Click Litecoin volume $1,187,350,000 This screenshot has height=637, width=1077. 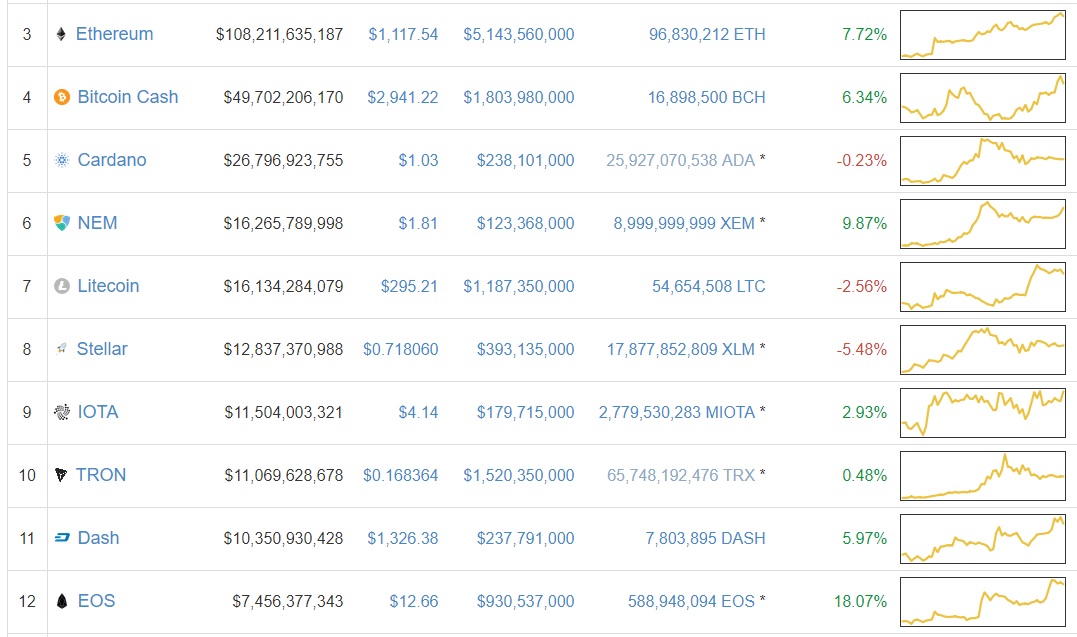(519, 286)
